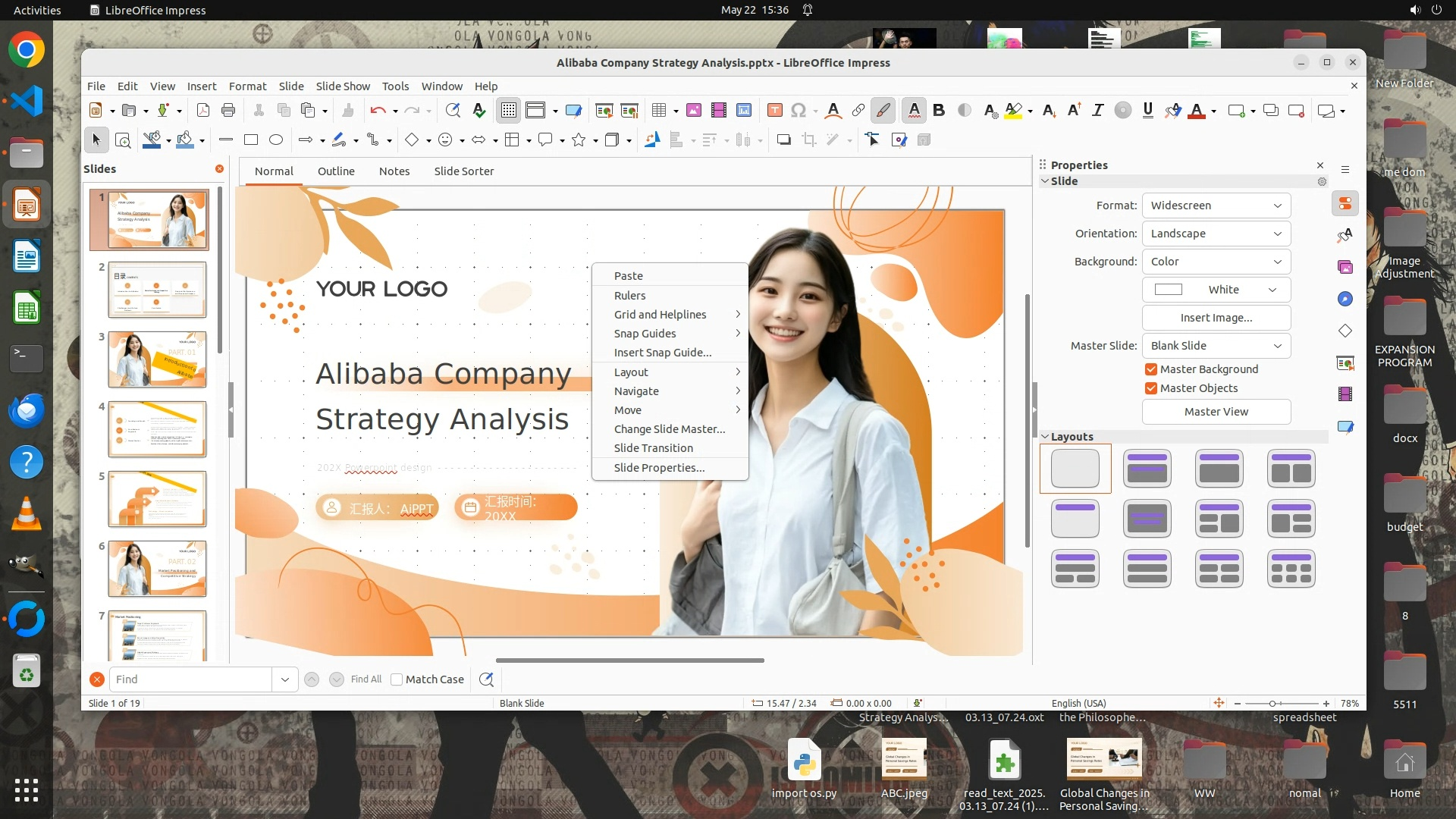The width and height of the screenshot is (1456, 819).
Task: Enable the Match Case checkbox
Action: (397, 679)
